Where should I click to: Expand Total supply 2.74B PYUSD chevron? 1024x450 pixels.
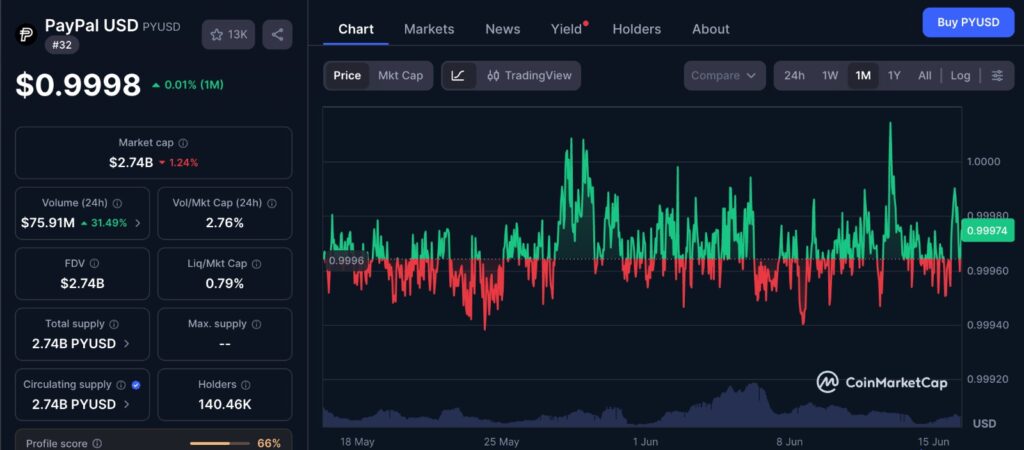(x=127, y=344)
